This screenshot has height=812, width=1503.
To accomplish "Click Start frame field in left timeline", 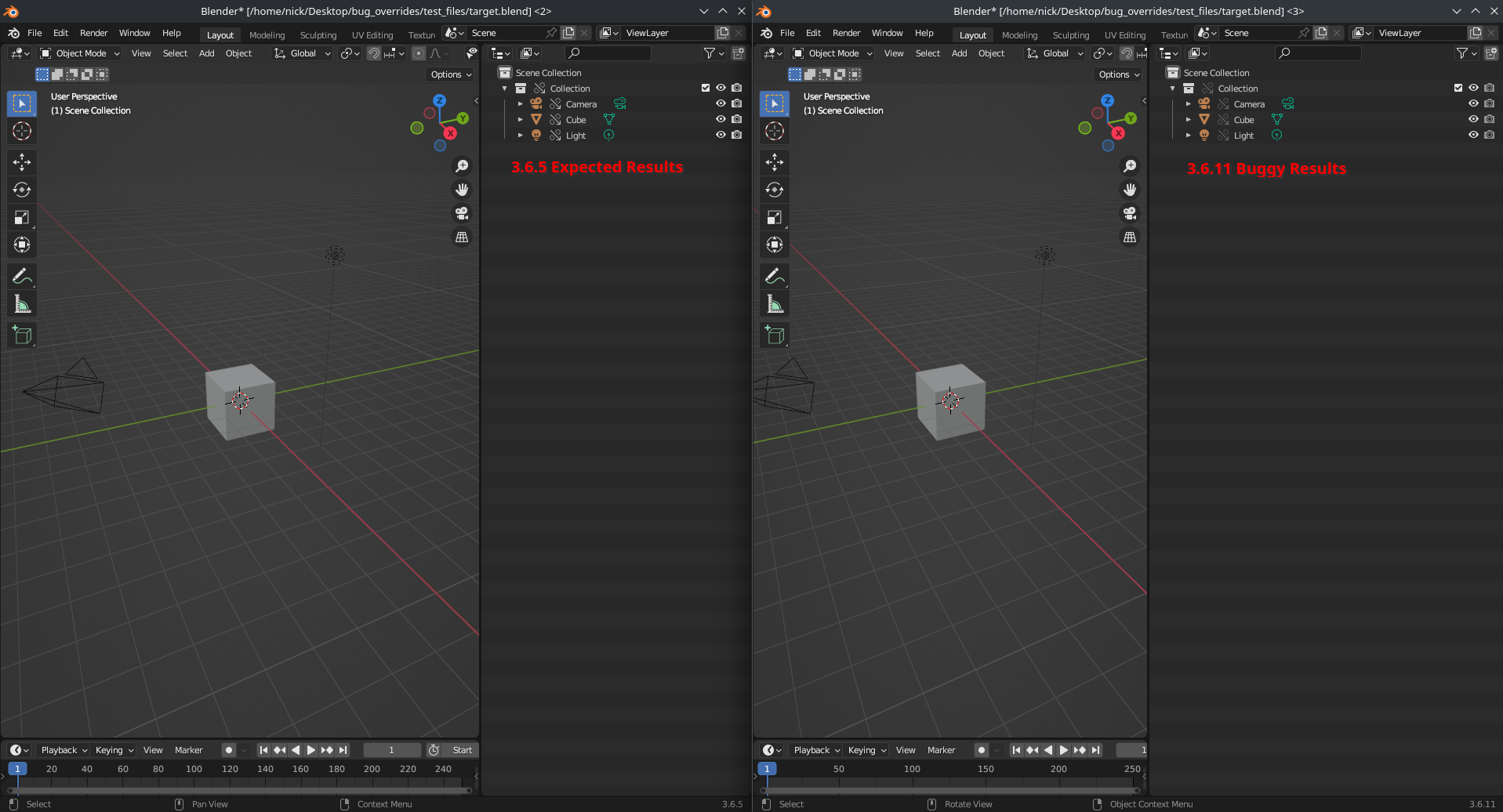I will pos(463,750).
